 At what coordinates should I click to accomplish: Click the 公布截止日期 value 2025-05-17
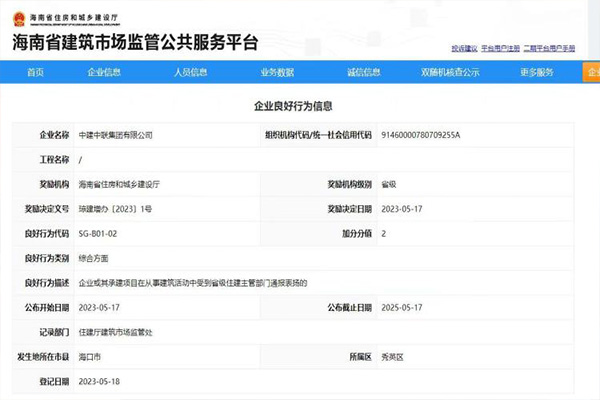403,307
